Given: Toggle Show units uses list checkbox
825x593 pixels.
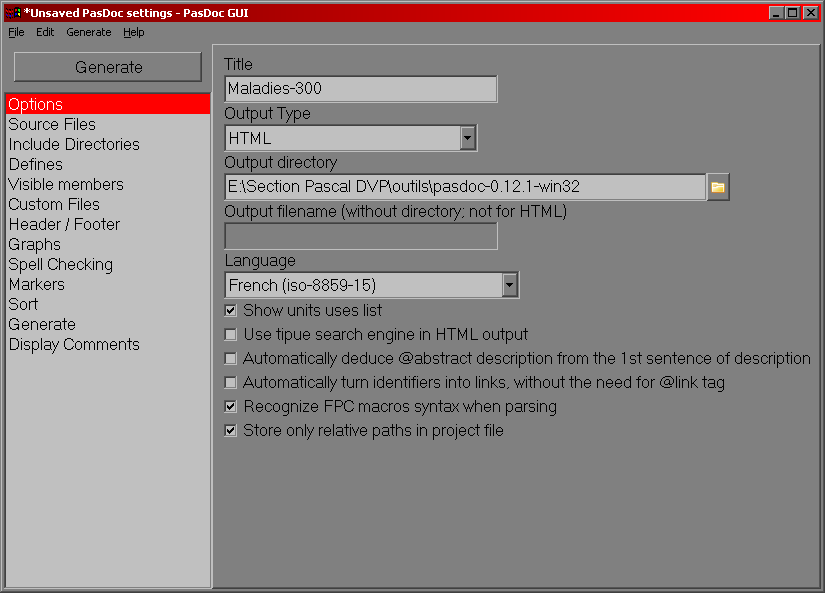Looking at the screenshot, I should point(231,311).
